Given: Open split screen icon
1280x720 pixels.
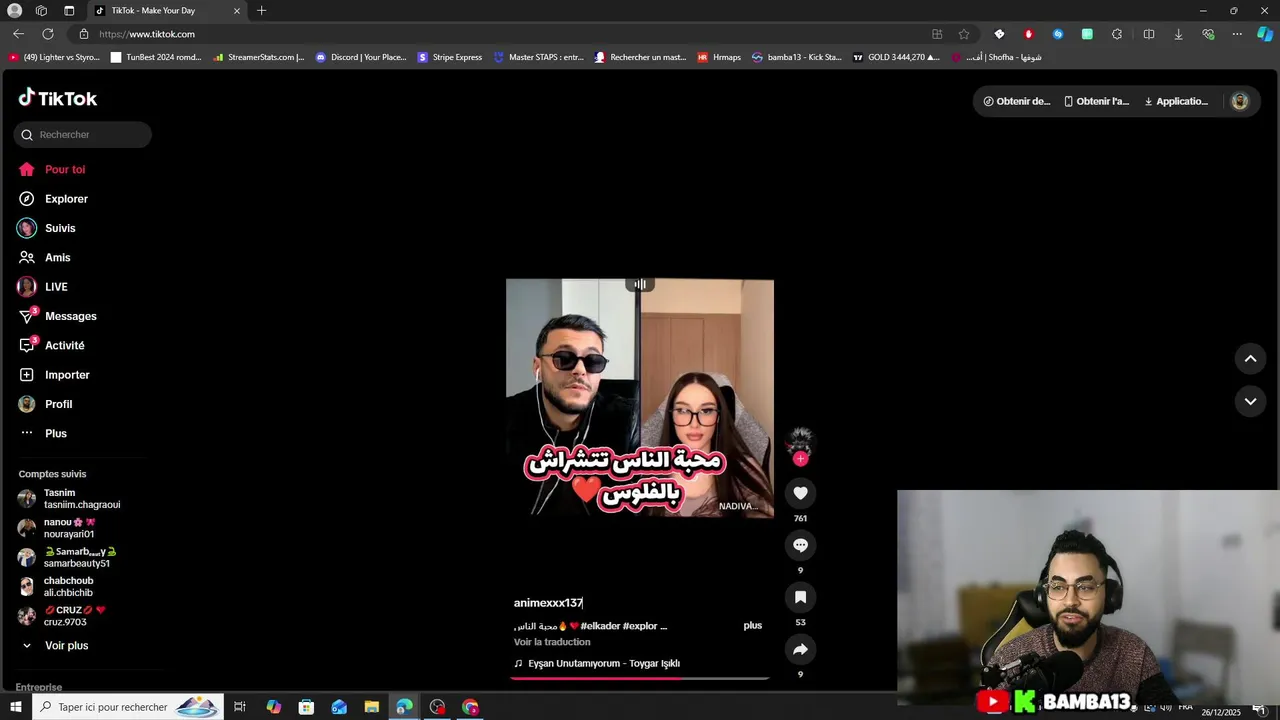Looking at the screenshot, I should pos(1149,34).
